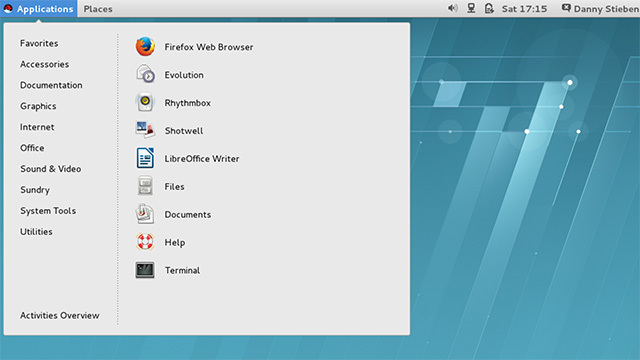The height and width of the screenshot is (360, 640).
Task: Open the Help lifebuoy icon
Action: [x=145, y=242]
